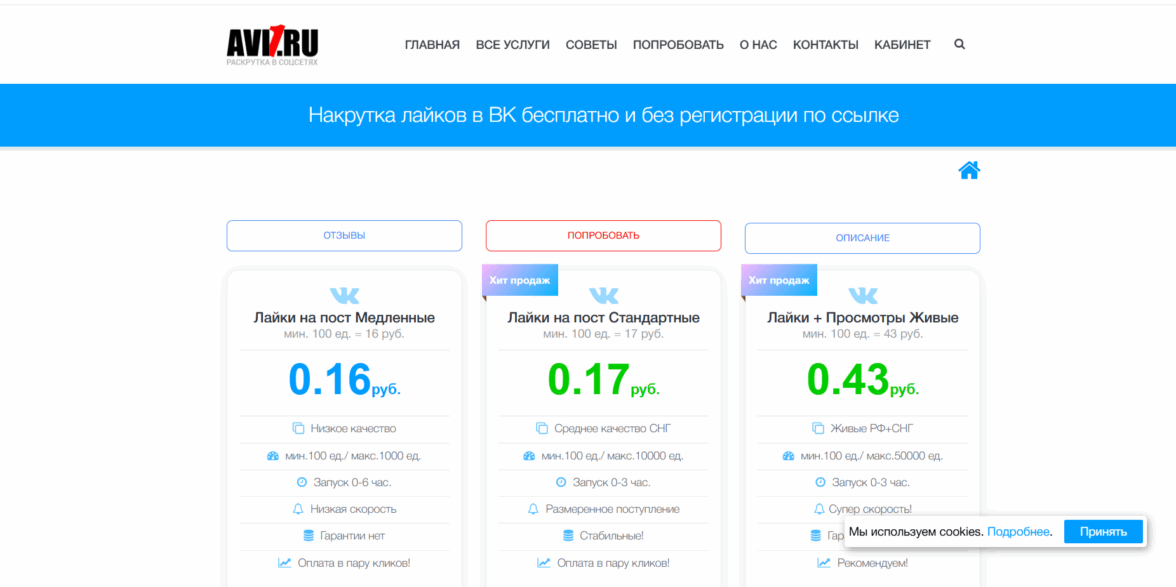Click Хит продаж badge on Живые card

click(778, 280)
